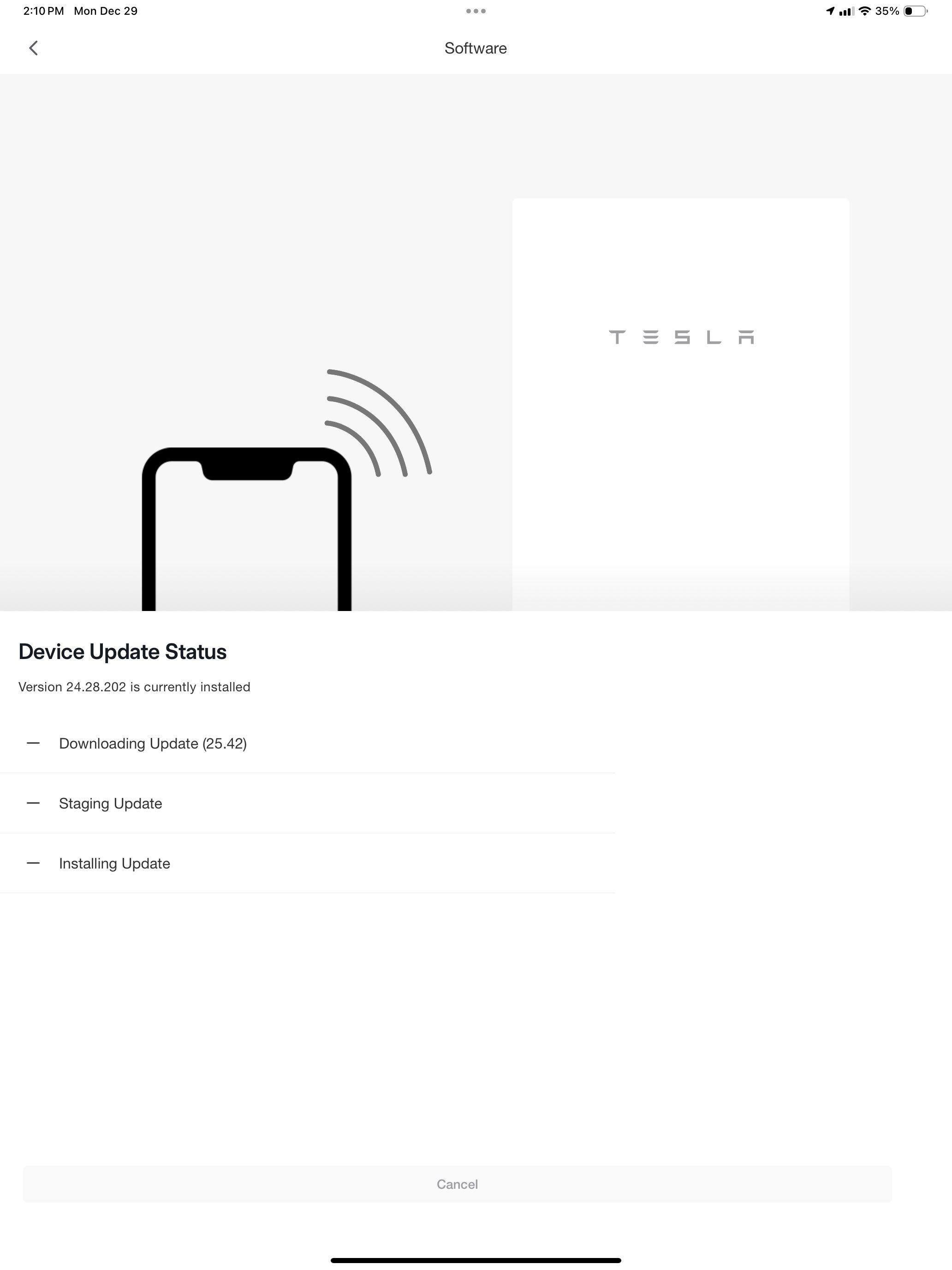Tap the dash beside Installing Update
This screenshot has width=952, height=1270.
[33, 863]
